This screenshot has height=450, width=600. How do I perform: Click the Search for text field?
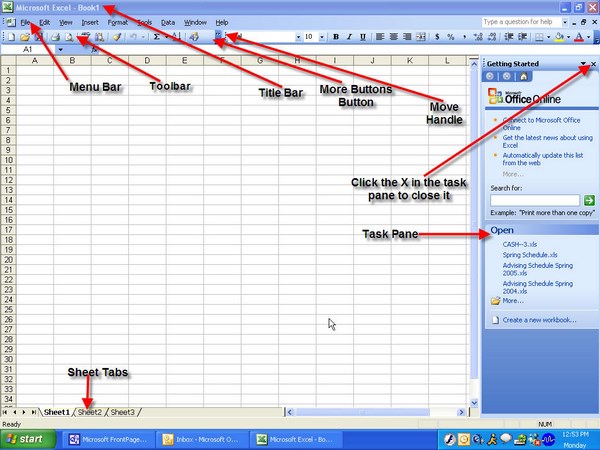click(534, 201)
